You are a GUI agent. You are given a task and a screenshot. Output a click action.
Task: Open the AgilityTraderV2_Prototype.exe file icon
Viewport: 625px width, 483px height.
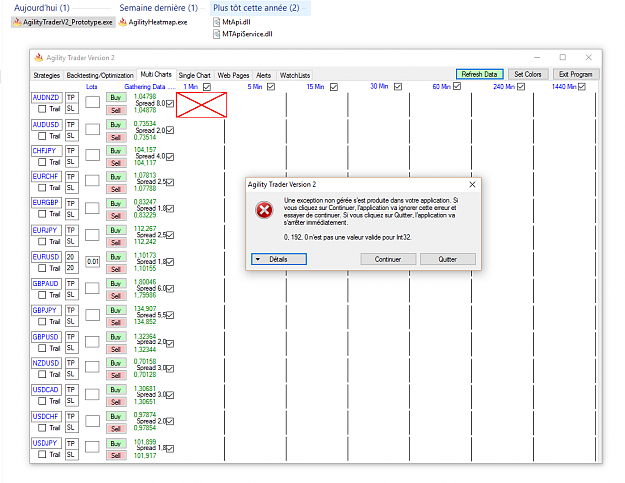(17, 22)
